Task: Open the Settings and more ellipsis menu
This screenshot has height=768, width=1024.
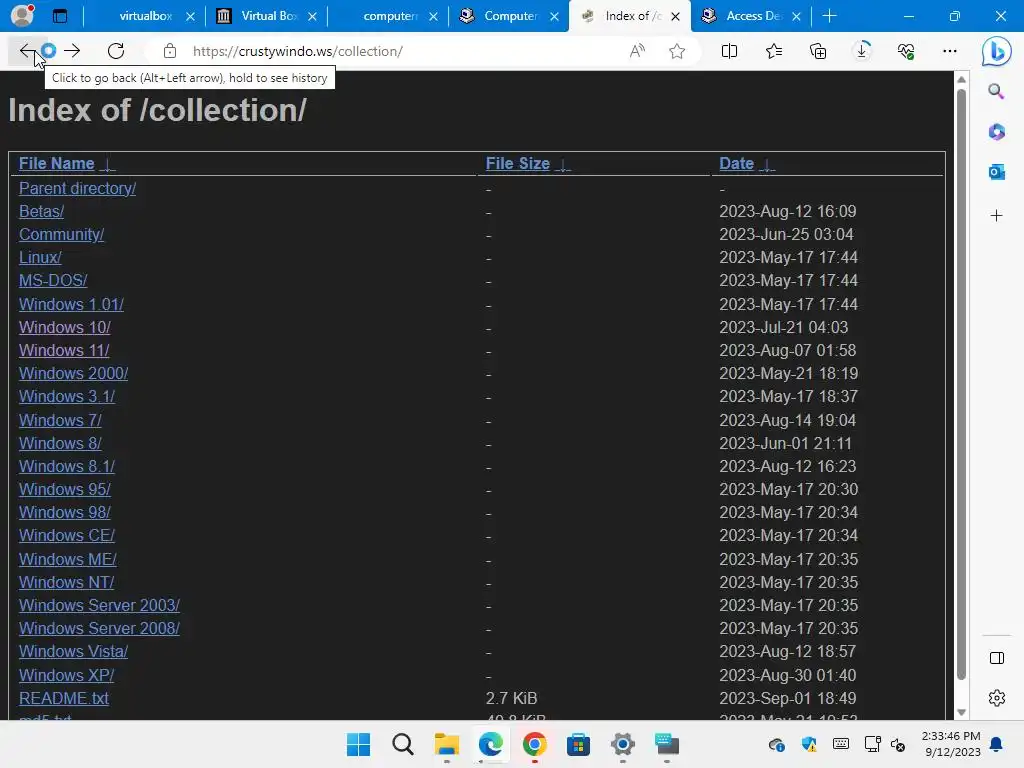Action: (x=950, y=51)
